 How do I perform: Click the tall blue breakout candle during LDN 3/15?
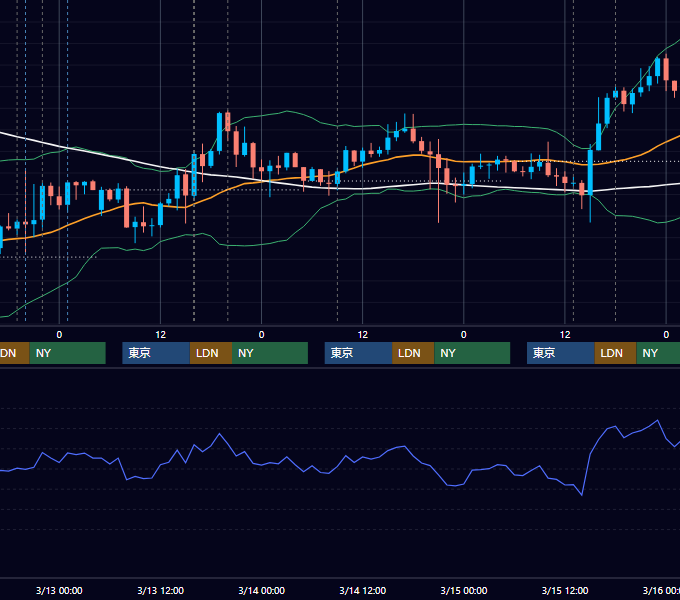pyautogui.click(x=590, y=173)
